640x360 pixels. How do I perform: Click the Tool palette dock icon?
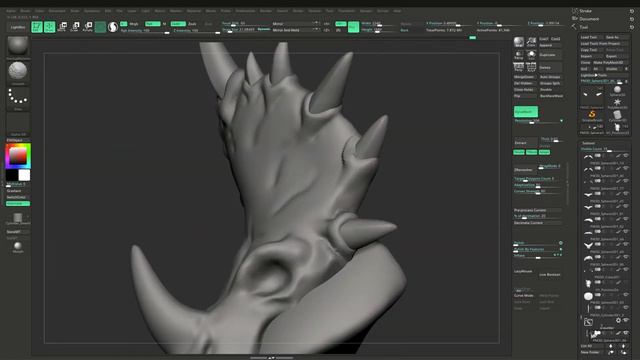[x=575, y=27]
